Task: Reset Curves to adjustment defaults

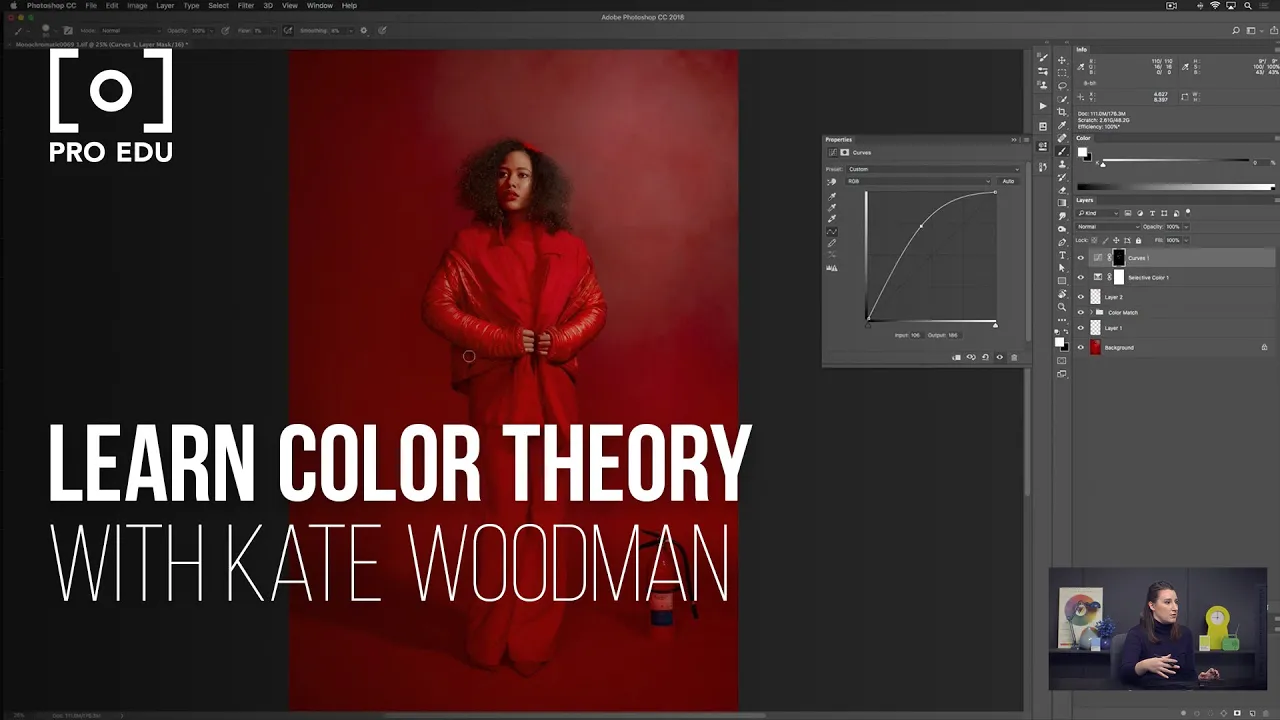Action: (x=985, y=357)
